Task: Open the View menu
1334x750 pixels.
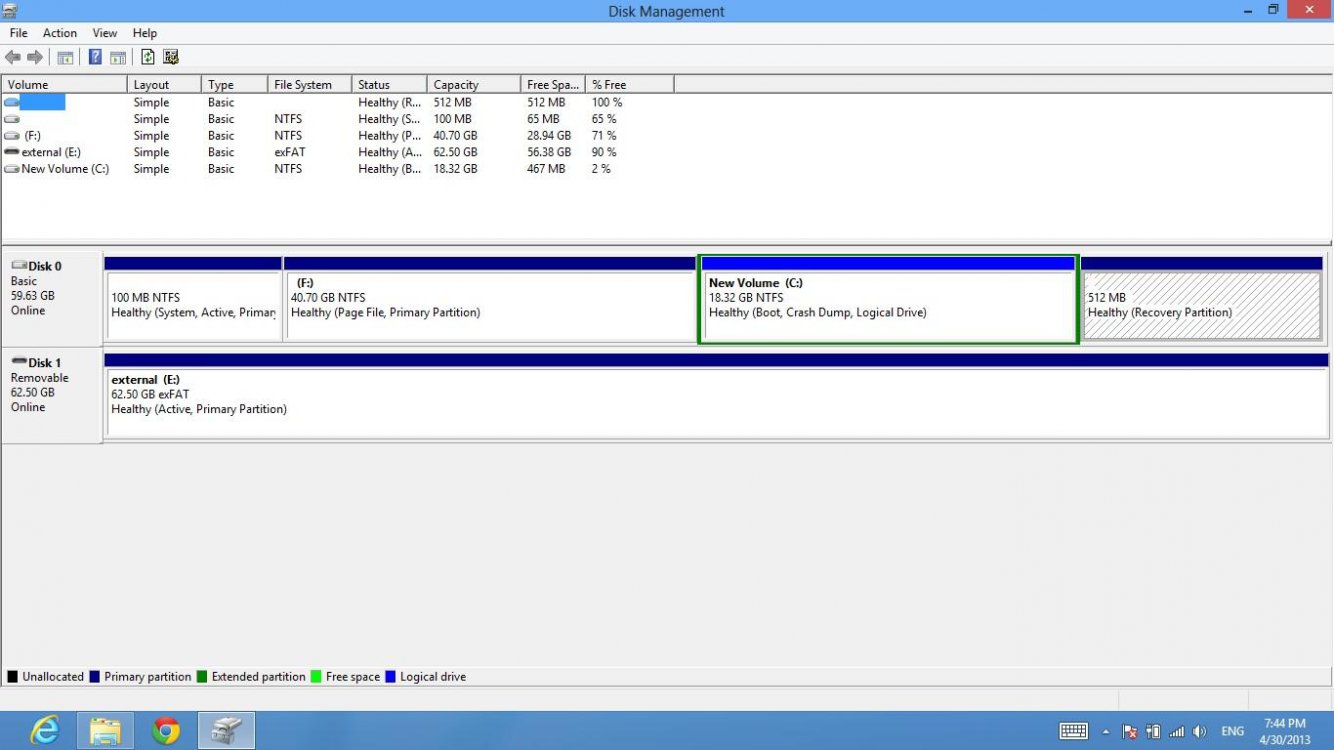Action: pyautogui.click(x=105, y=33)
